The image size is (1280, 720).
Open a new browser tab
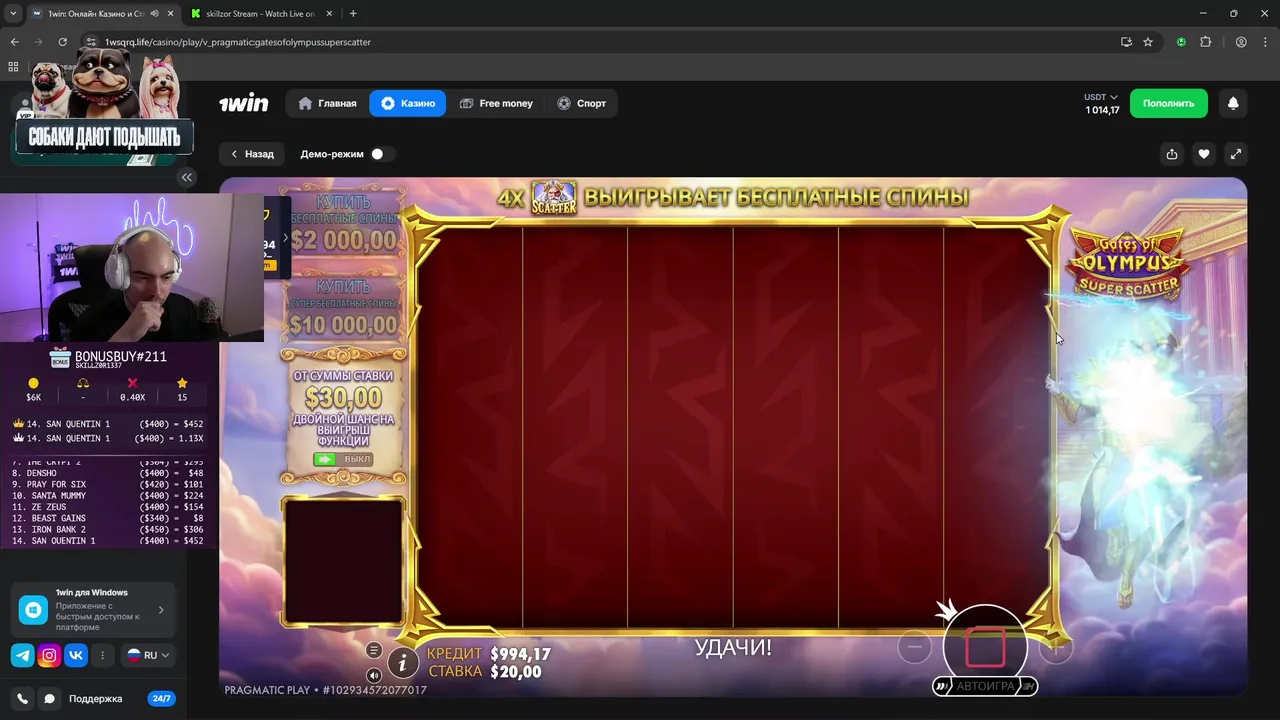tap(353, 14)
